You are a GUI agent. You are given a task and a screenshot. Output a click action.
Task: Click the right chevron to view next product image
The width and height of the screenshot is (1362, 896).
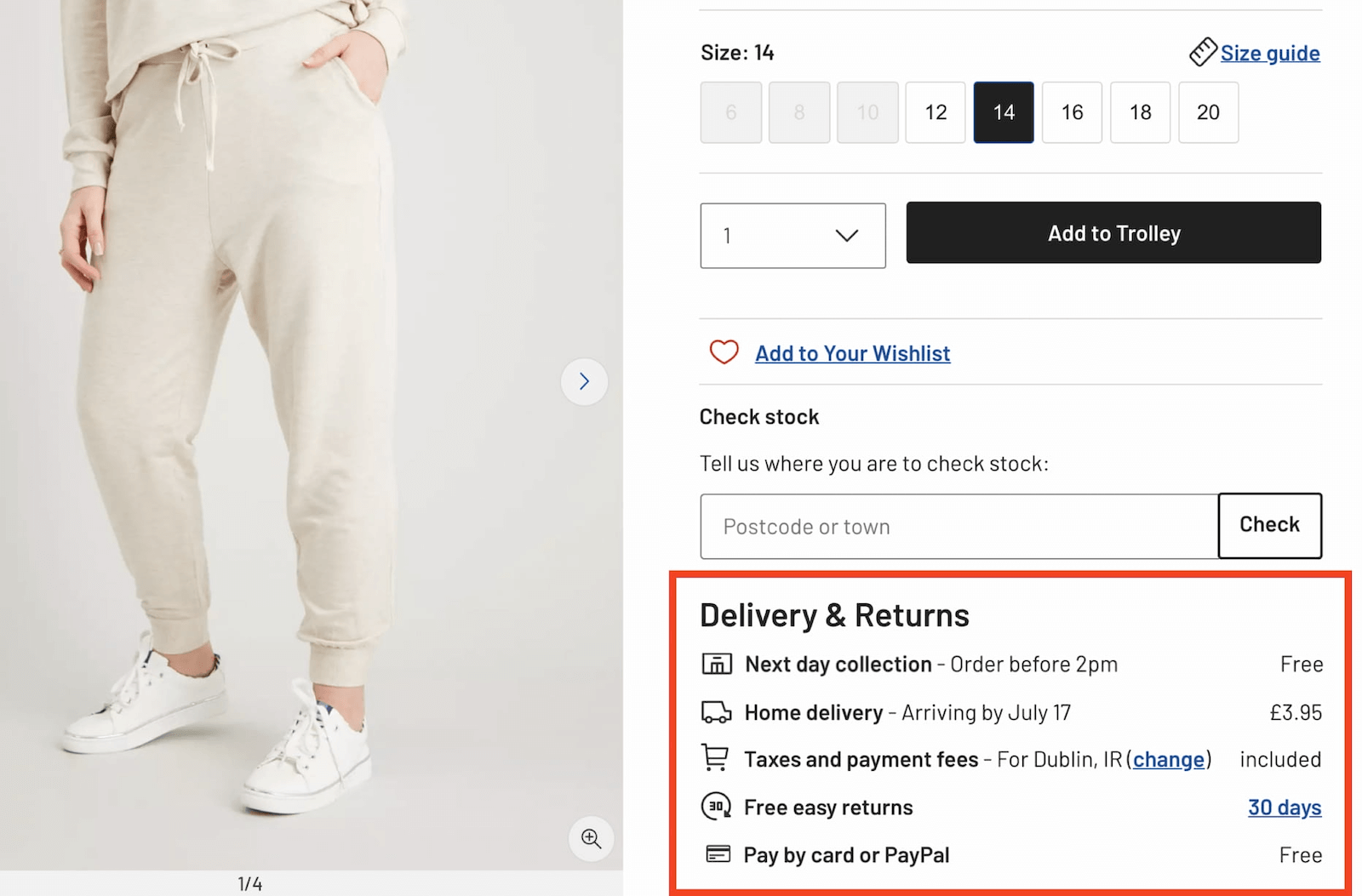click(x=584, y=381)
